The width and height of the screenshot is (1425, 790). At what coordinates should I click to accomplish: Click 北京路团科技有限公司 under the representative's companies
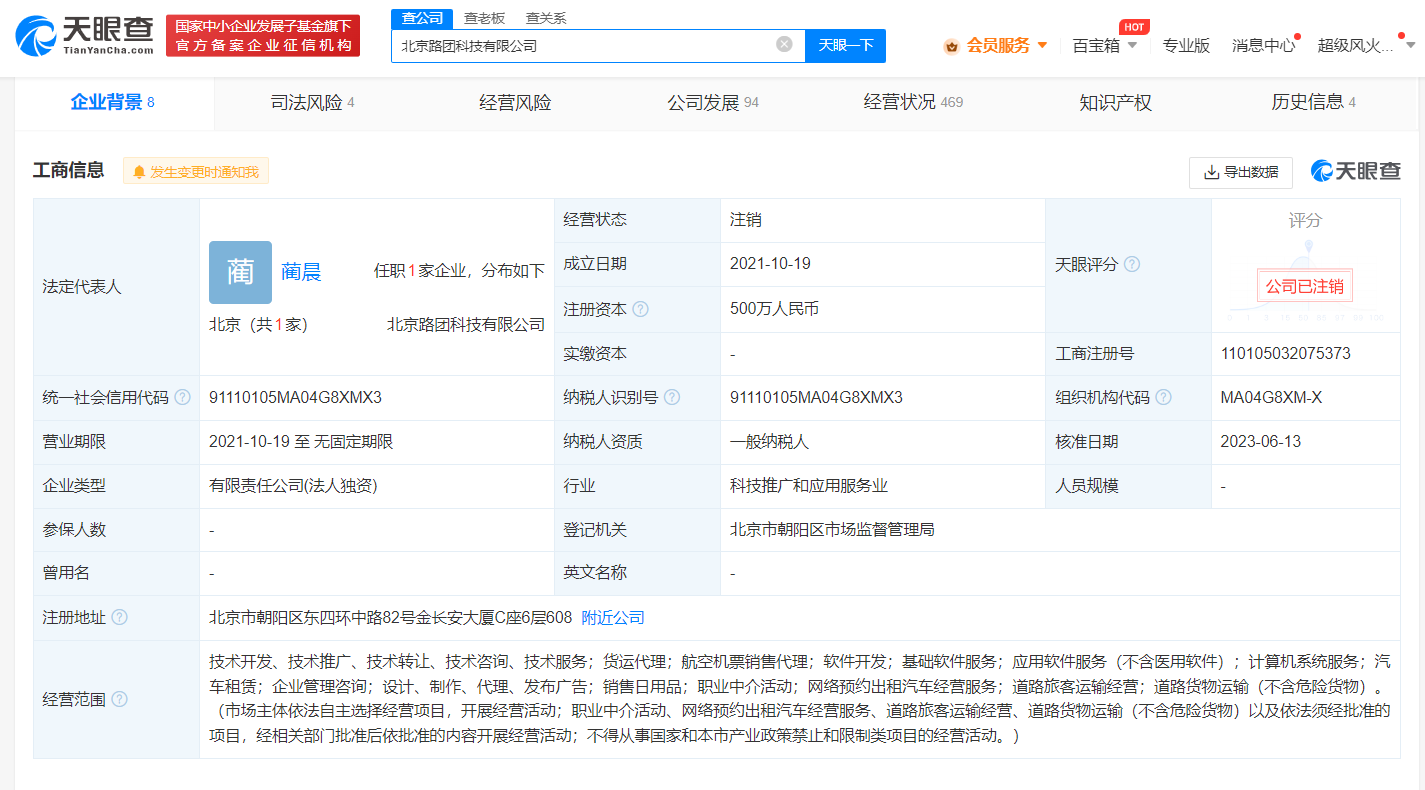pyautogui.click(x=466, y=325)
